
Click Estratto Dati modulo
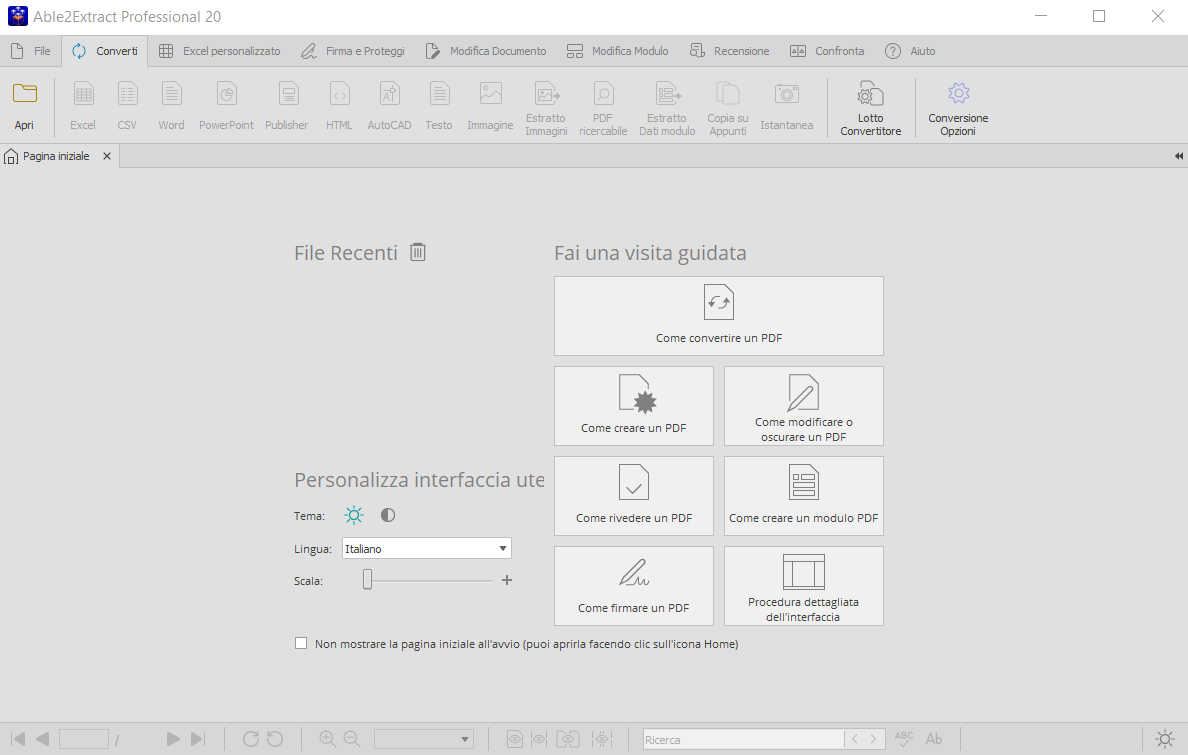(x=667, y=108)
